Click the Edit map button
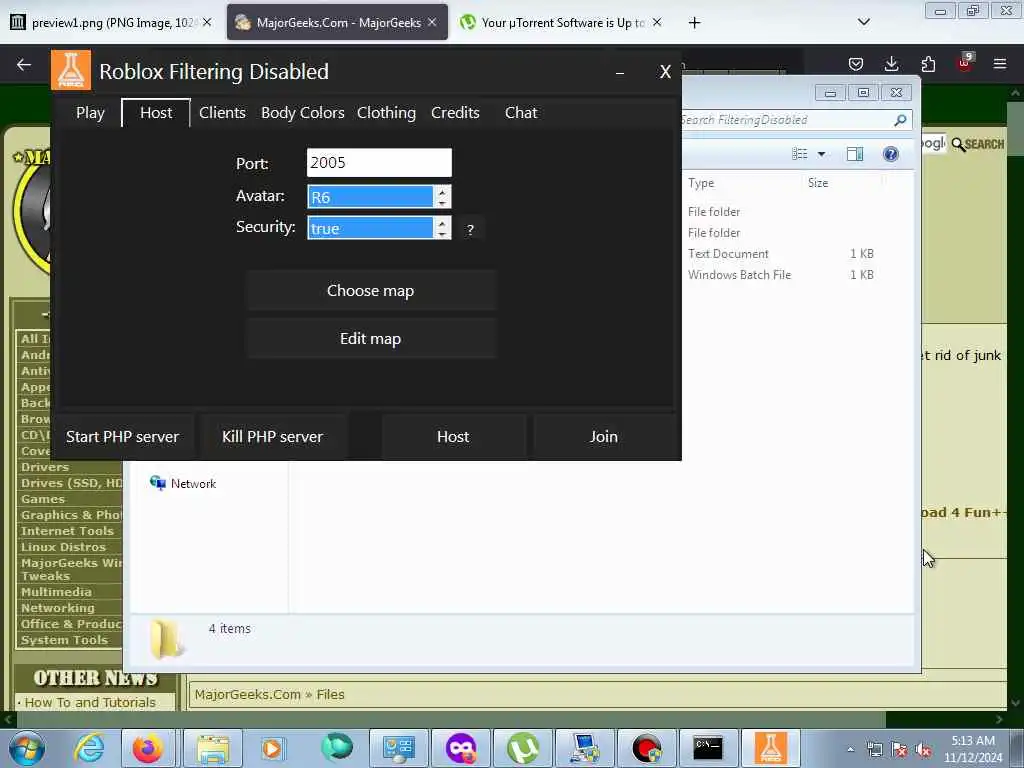The height and width of the screenshot is (768, 1024). click(371, 338)
